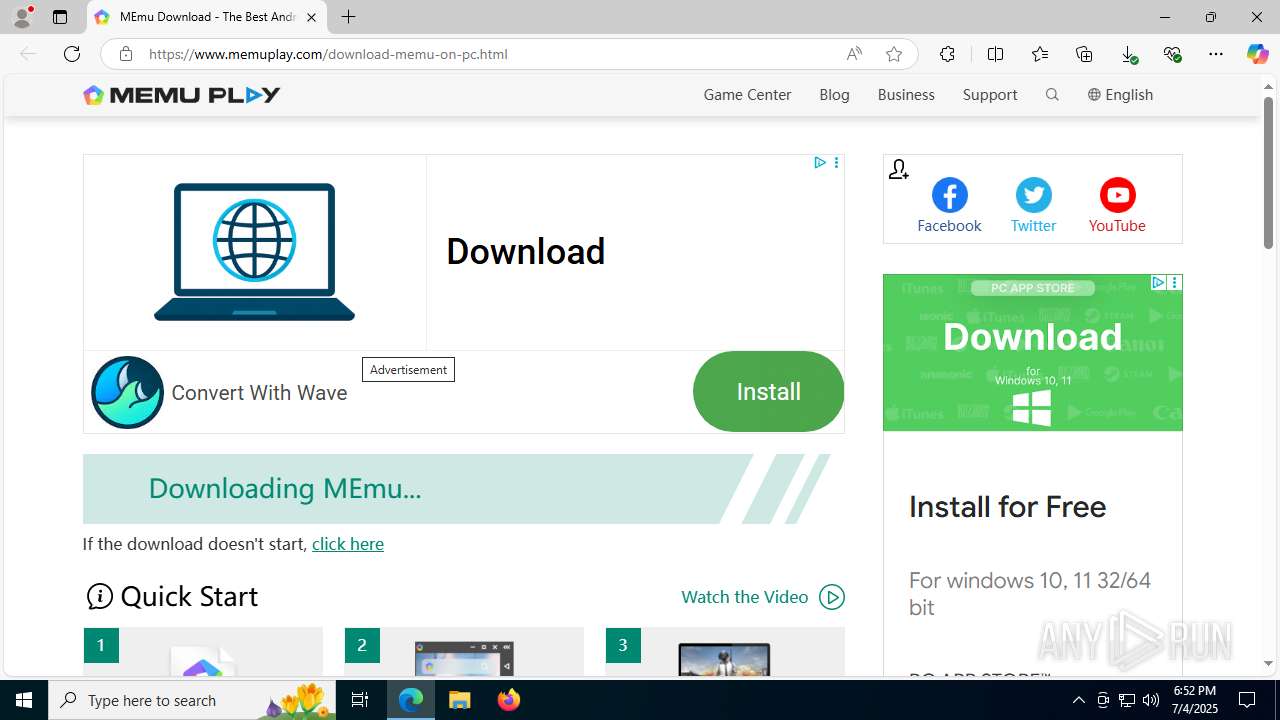Open the Windows Start menu
The image size is (1280, 720).
[24, 700]
